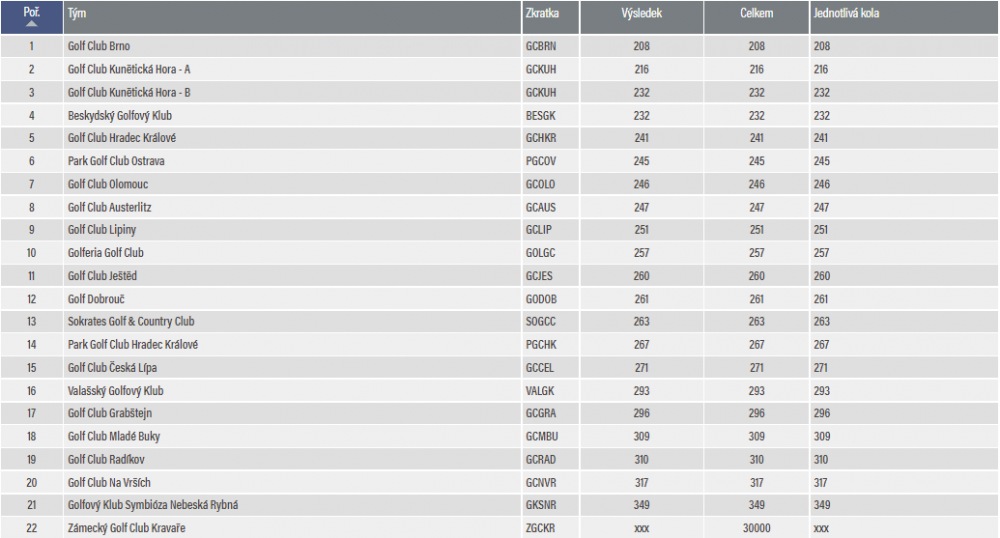
Task: Sort by the Tým column header
Action: 77,13
